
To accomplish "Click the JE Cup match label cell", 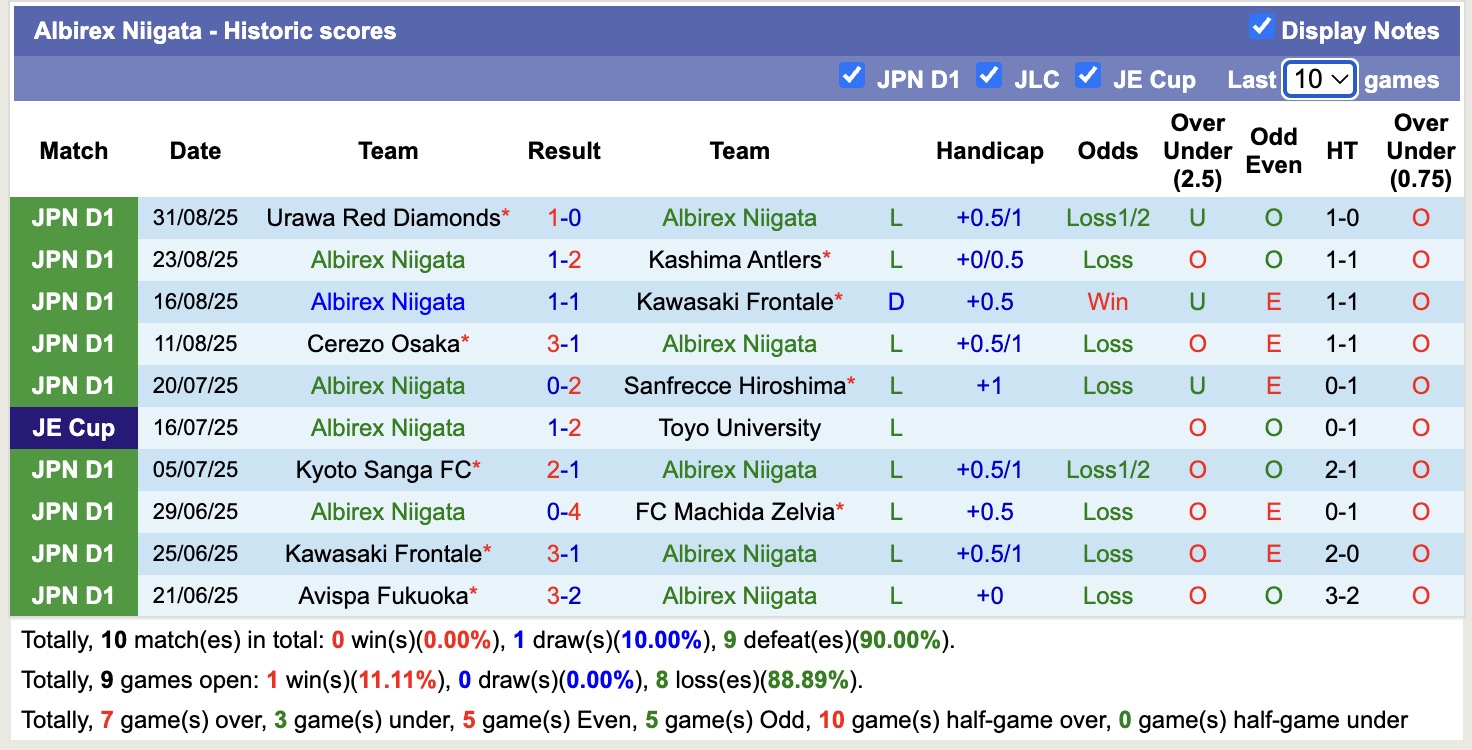I will 73,428.
